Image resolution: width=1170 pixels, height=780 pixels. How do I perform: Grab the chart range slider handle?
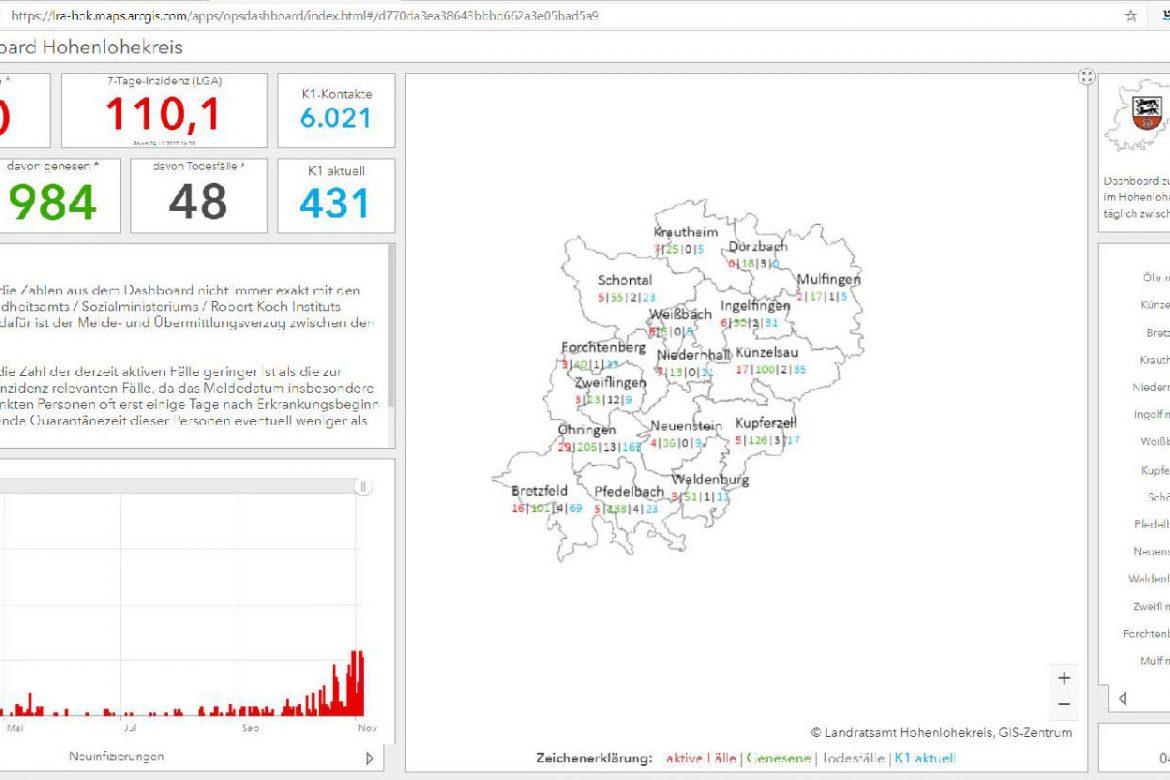click(363, 487)
